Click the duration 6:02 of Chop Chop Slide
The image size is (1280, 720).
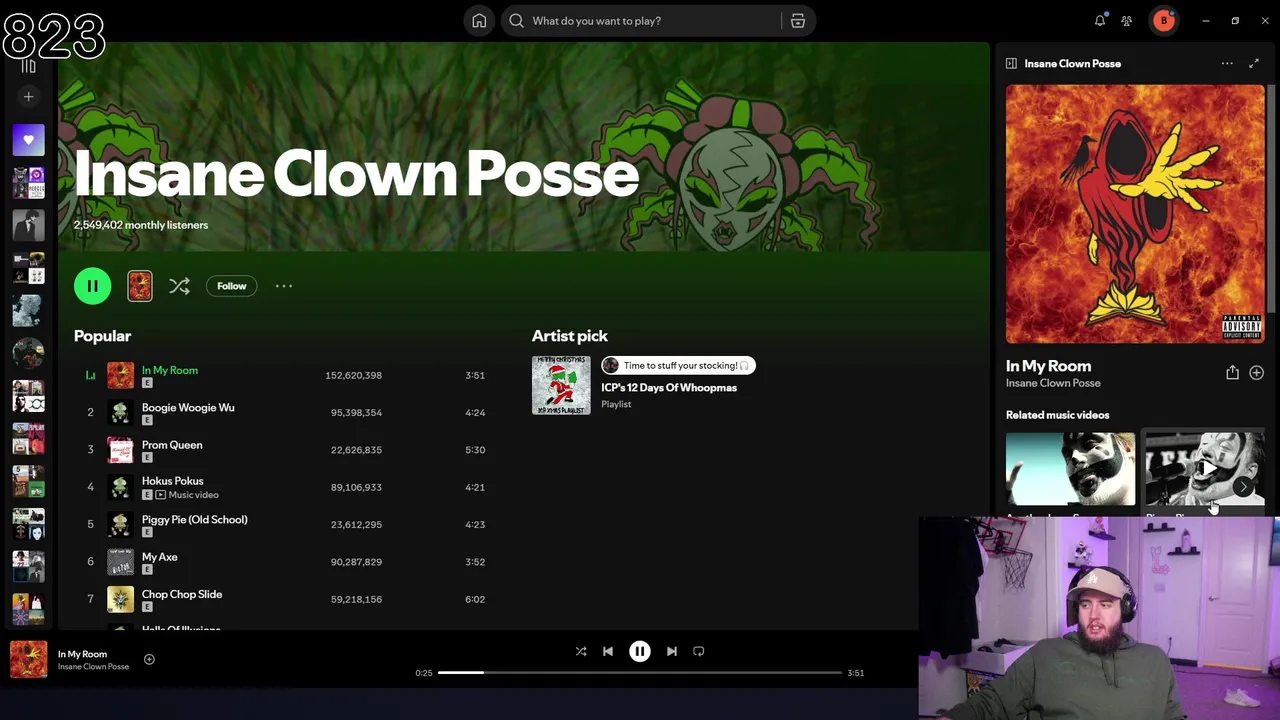click(x=475, y=599)
